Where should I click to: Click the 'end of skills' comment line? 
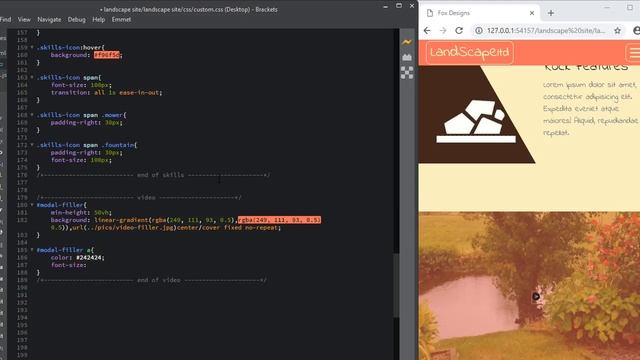pyautogui.click(x=153, y=175)
